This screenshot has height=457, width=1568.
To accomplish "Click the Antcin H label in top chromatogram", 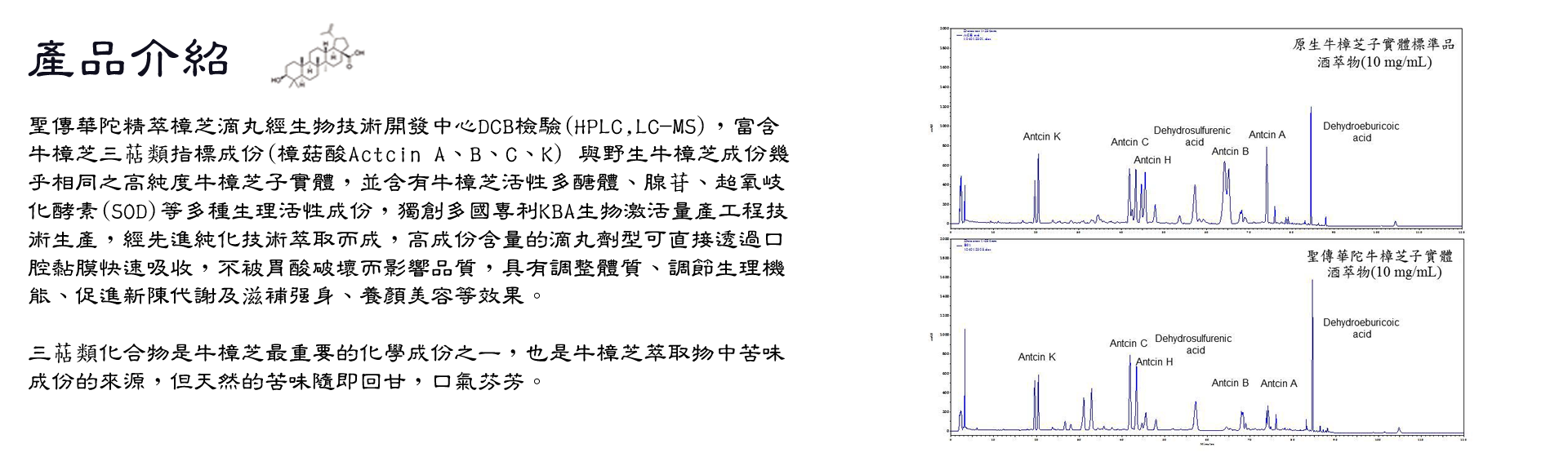I will (1151, 160).
